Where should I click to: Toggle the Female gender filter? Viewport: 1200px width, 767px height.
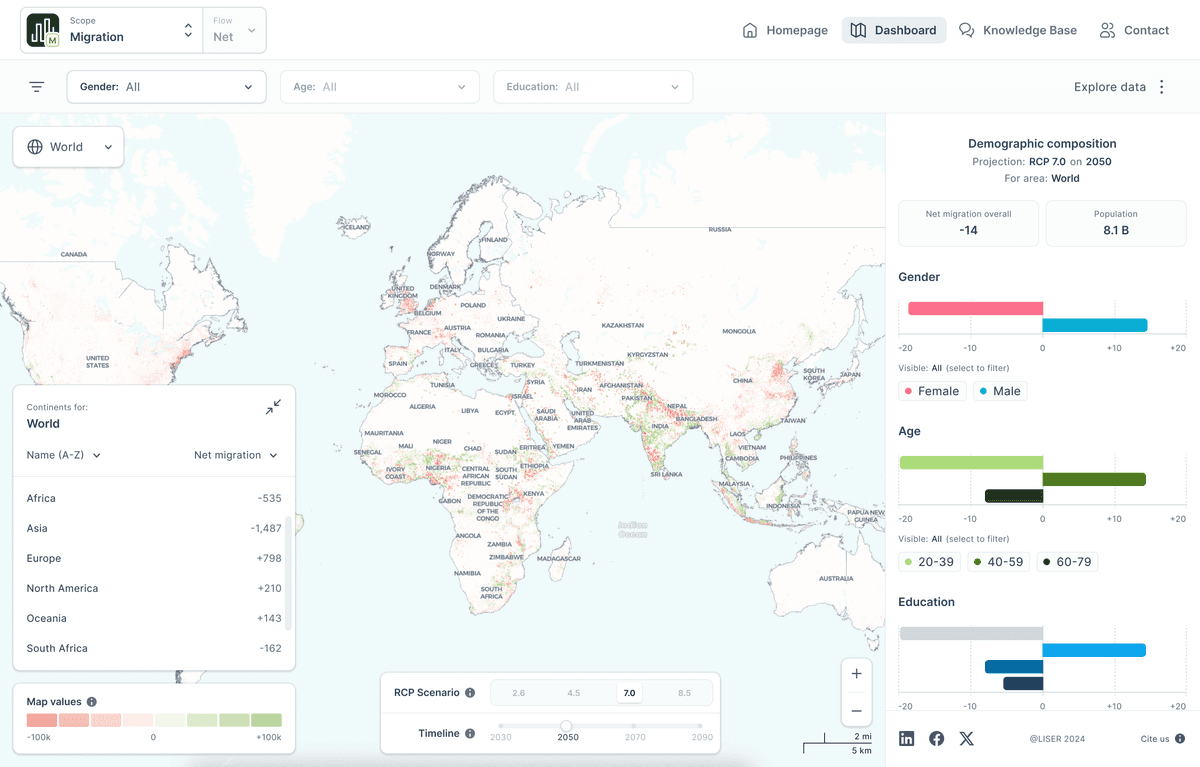[932, 391]
